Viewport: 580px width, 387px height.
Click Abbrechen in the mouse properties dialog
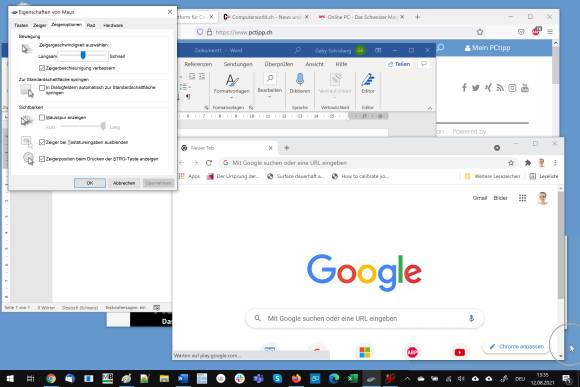click(x=124, y=183)
